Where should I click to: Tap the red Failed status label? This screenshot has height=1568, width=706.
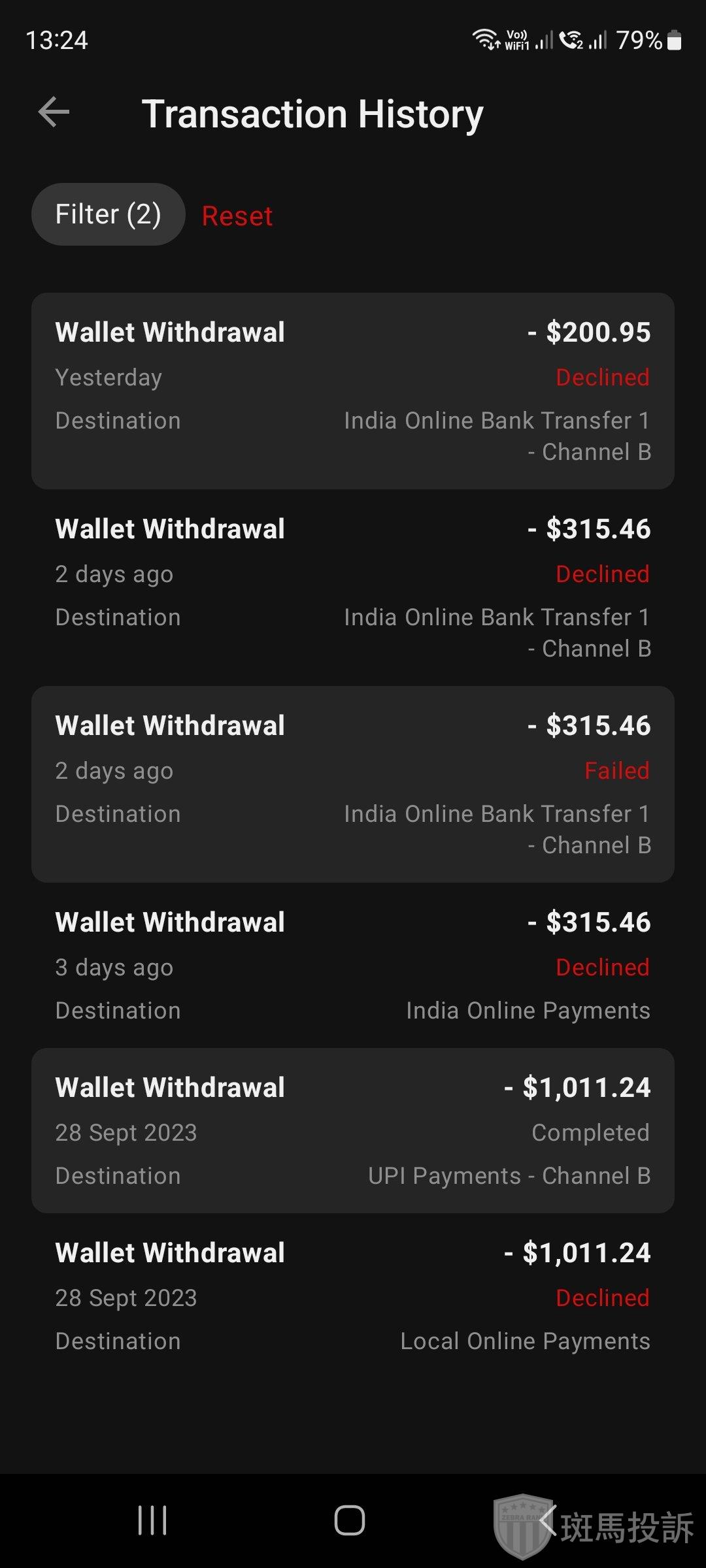click(x=616, y=771)
